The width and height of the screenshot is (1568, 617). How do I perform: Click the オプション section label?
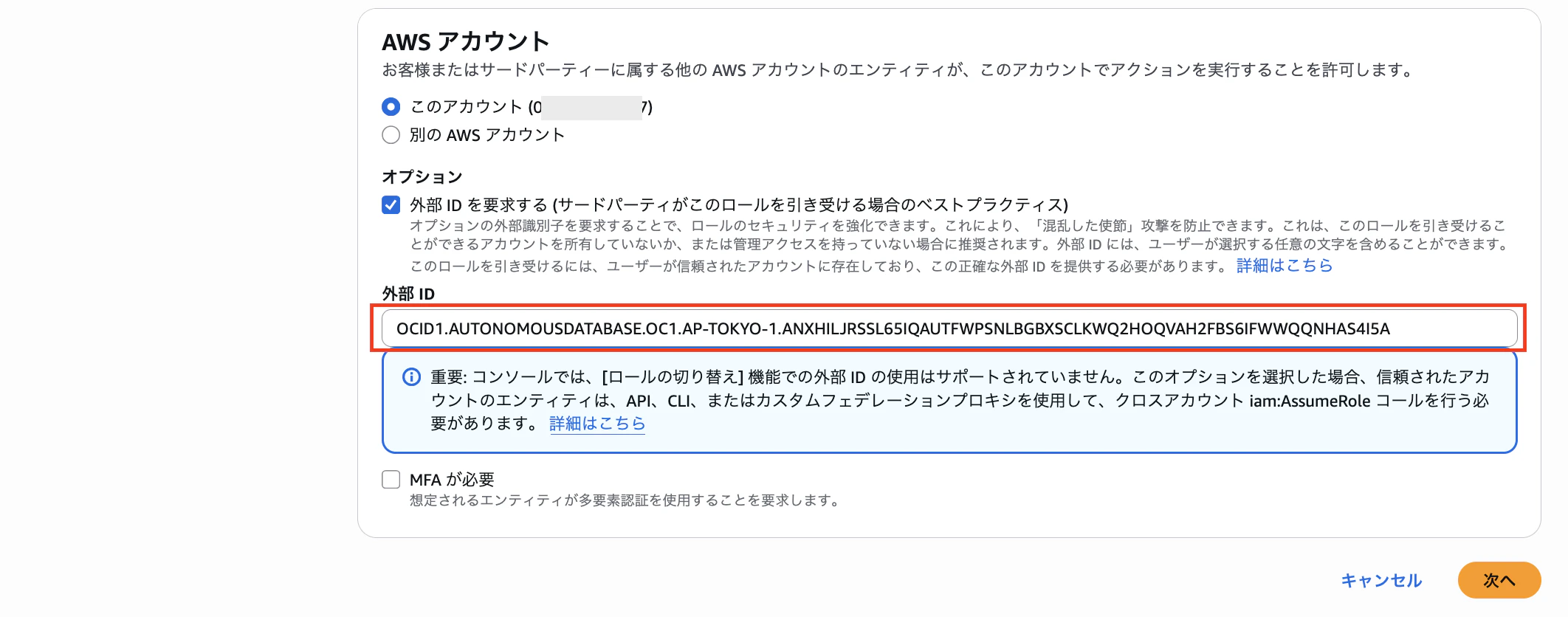(422, 177)
